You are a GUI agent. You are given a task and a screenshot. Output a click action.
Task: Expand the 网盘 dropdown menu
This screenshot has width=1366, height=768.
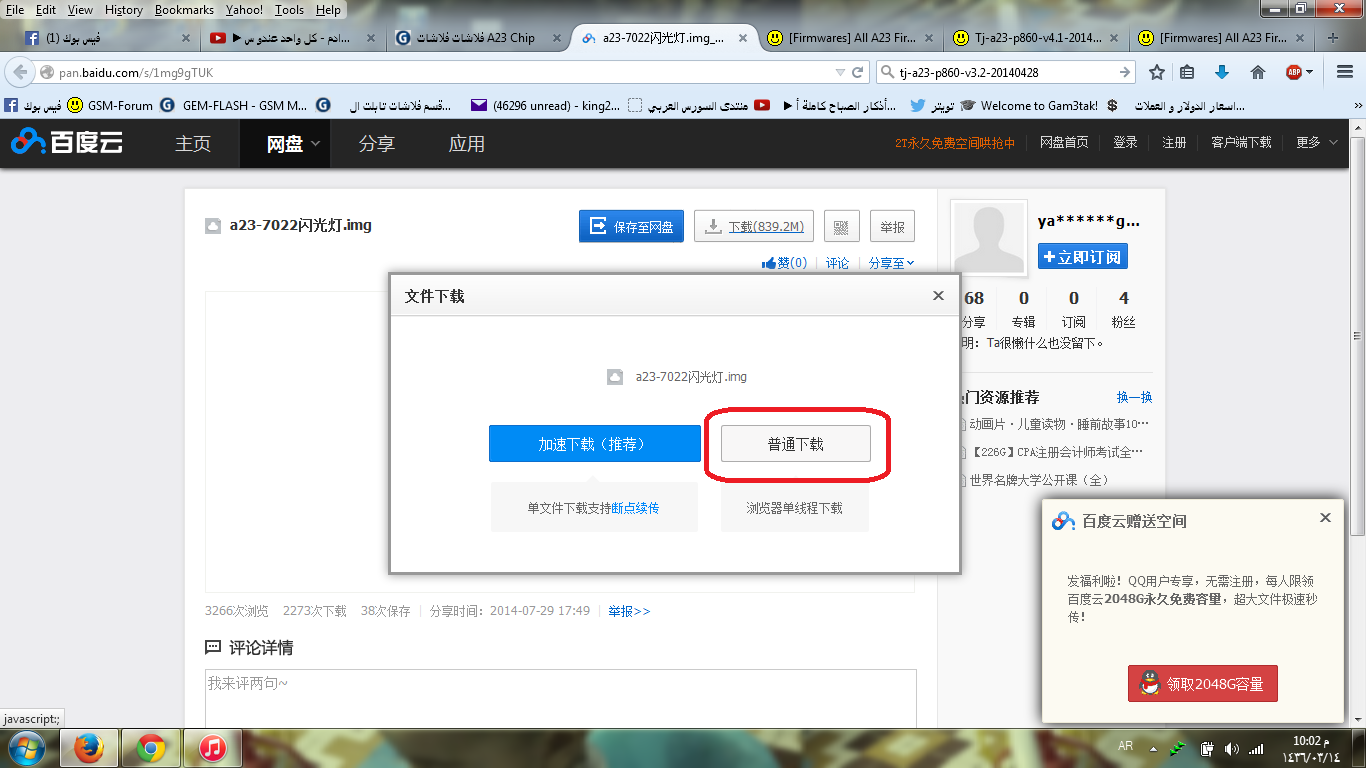click(x=315, y=144)
